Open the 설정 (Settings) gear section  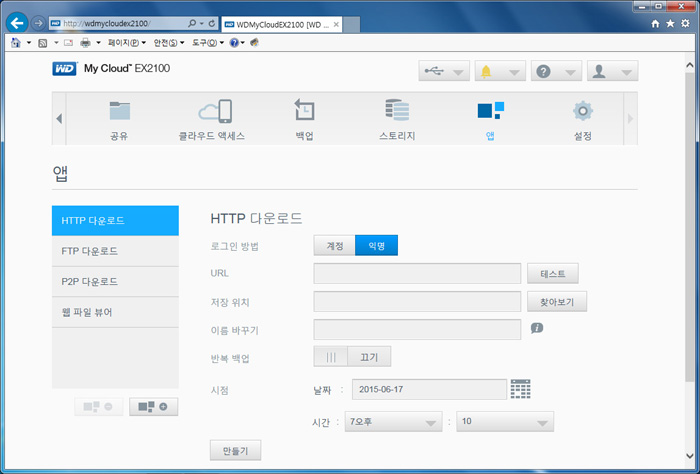(x=583, y=120)
